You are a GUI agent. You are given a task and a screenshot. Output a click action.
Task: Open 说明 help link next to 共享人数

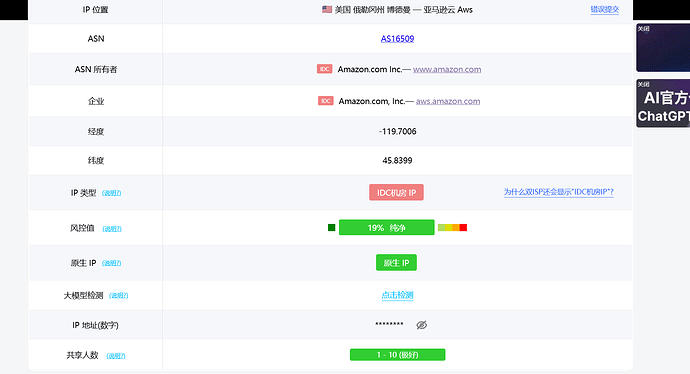(x=116, y=356)
